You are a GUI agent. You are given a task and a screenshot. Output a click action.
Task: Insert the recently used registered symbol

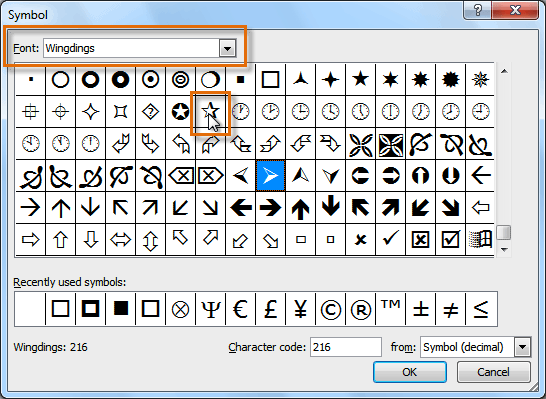[x=360, y=310]
